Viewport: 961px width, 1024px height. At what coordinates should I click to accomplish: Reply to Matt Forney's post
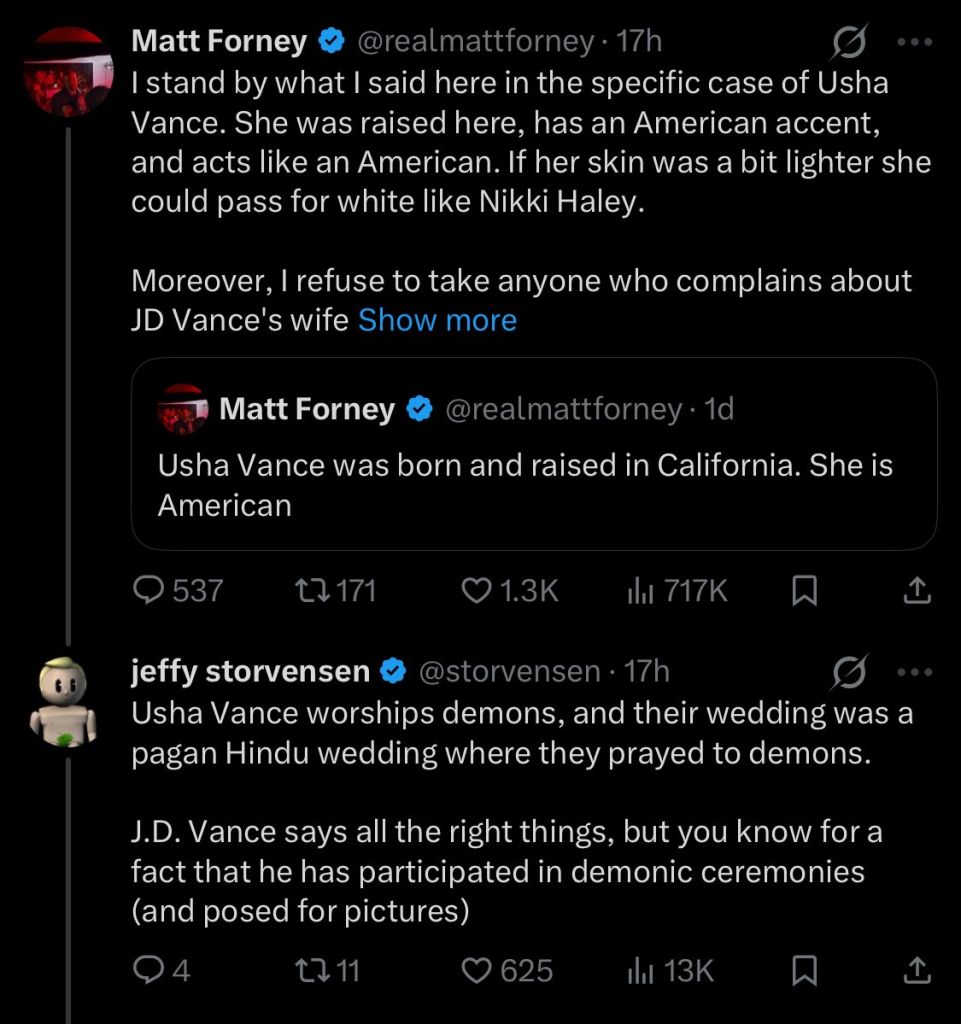pyautogui.click(x=150, y=591)
